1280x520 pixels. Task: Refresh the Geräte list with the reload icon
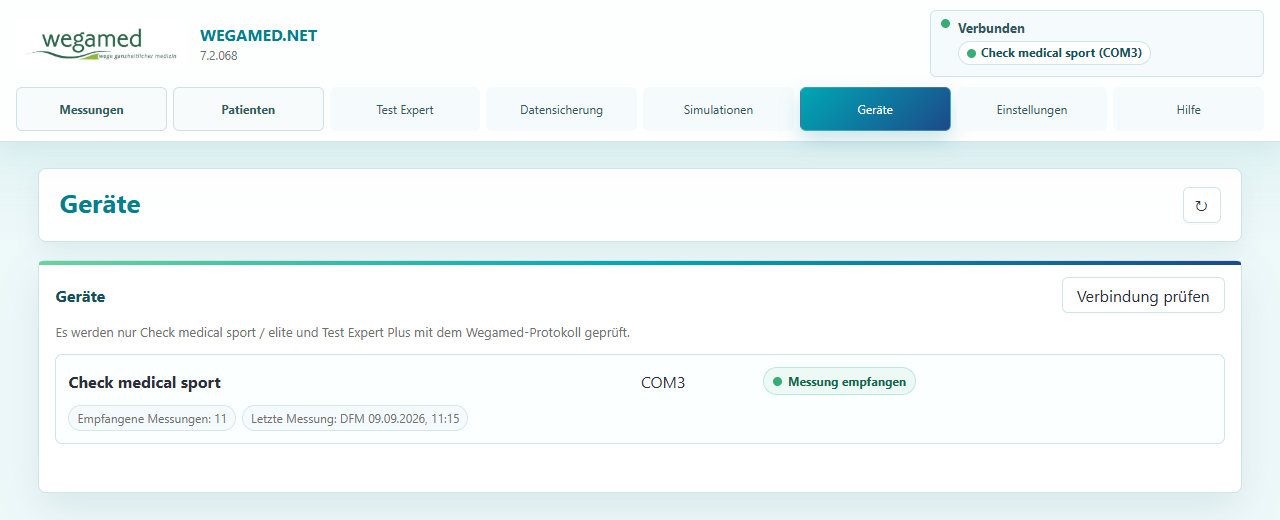click(1201, 205)
